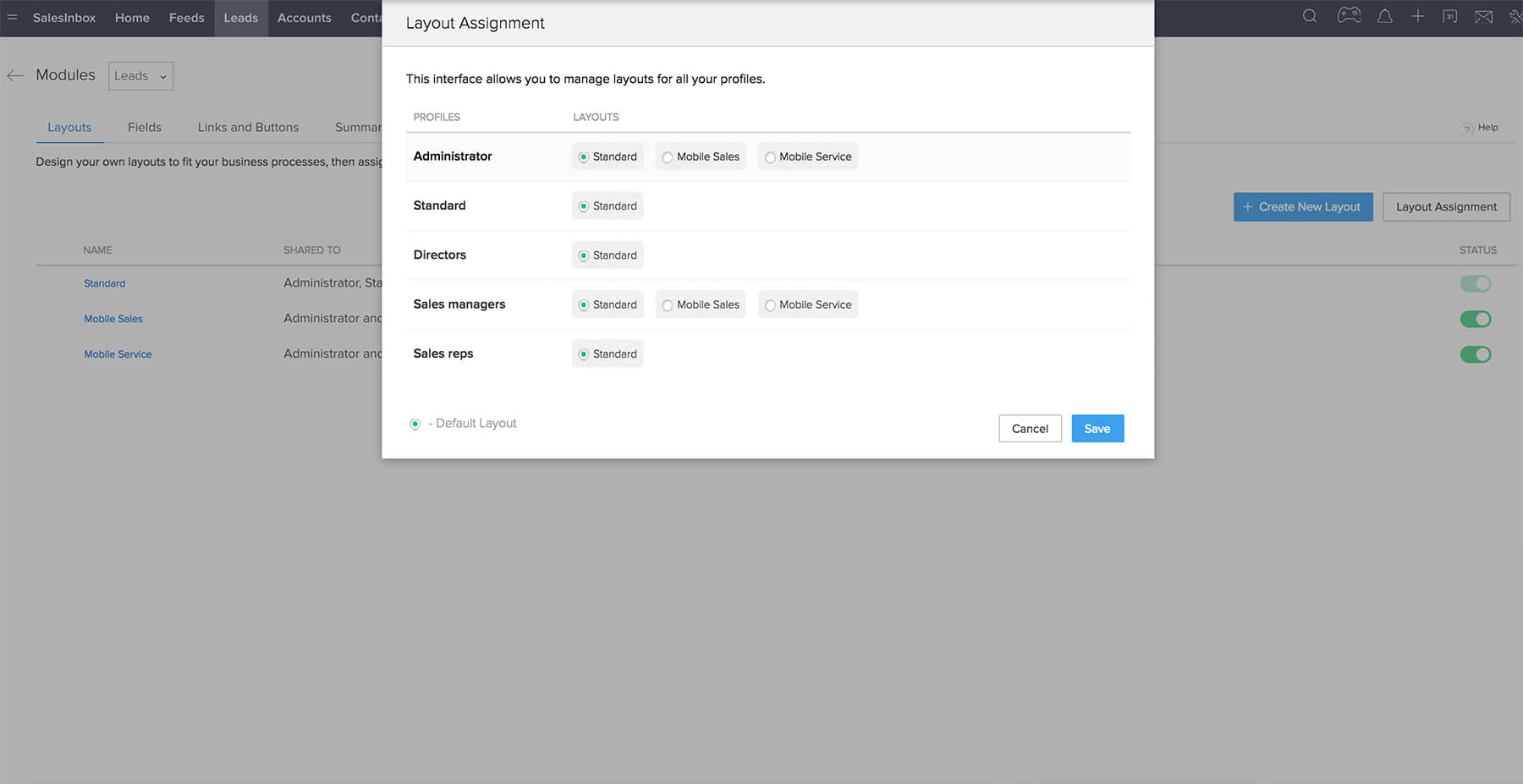
Task: Click the plus quick-create icon
Action: pyautogui.click(x=1418, y=16)
